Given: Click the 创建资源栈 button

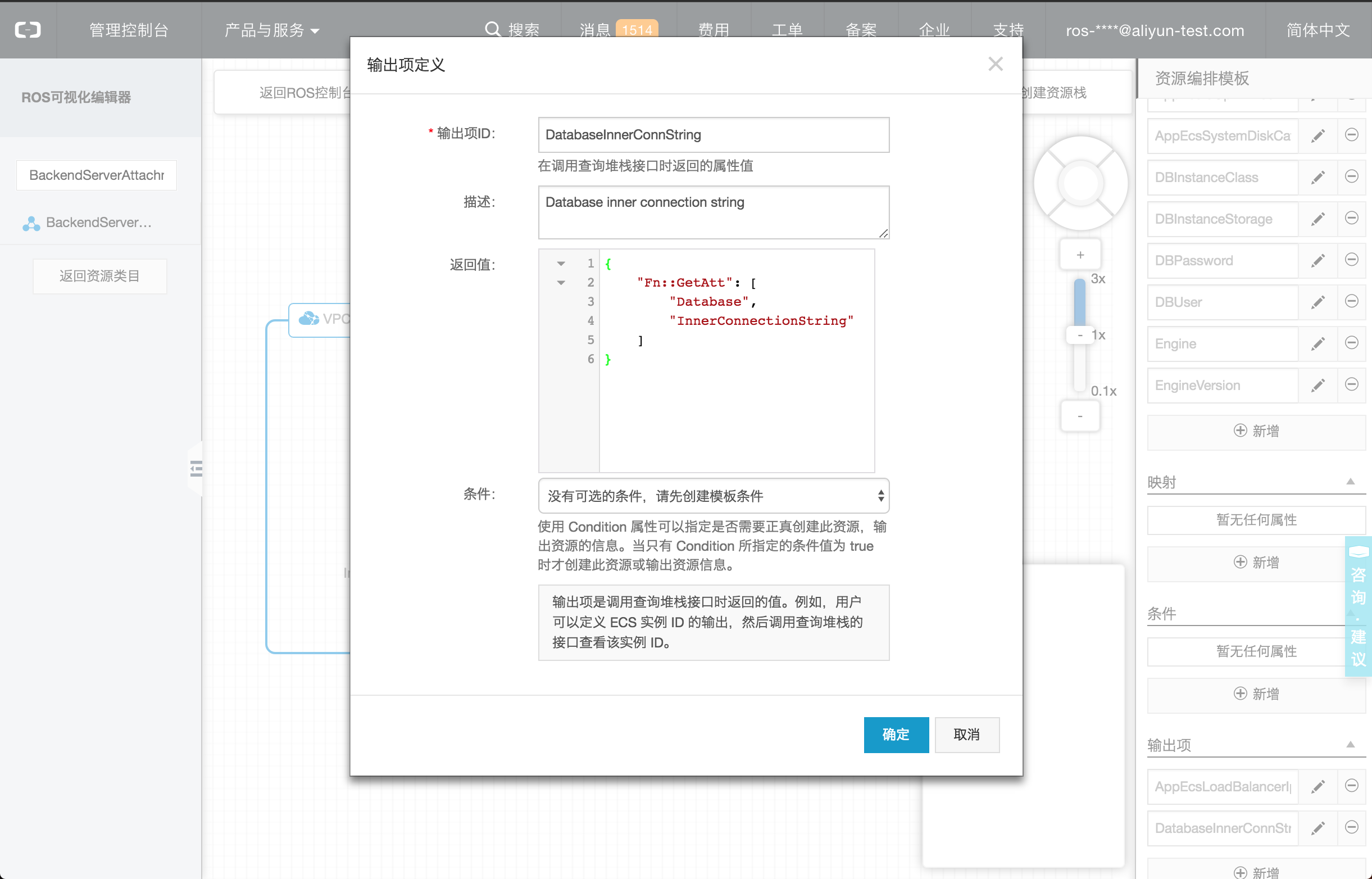Looking at the screenshot, I should pyautogui.click(x=1053, y=93).
